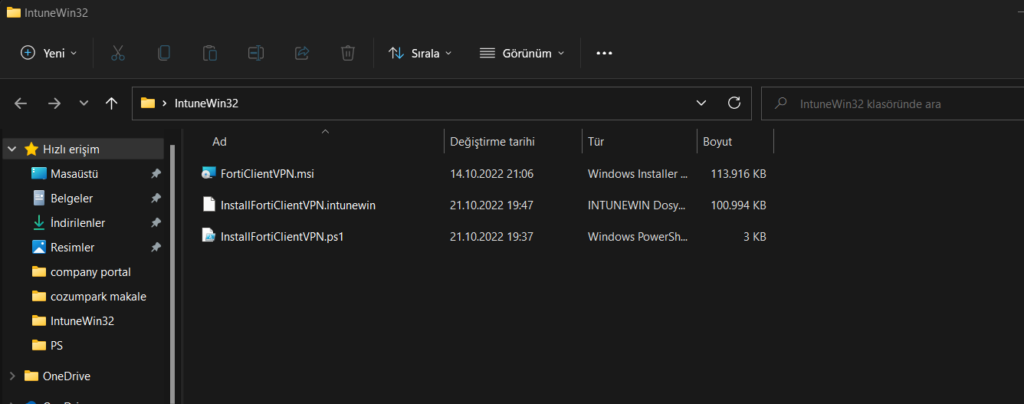
Task: Click the date 14.10.2022 21:06
Action: pyautogui.click(x=492, y=174)
